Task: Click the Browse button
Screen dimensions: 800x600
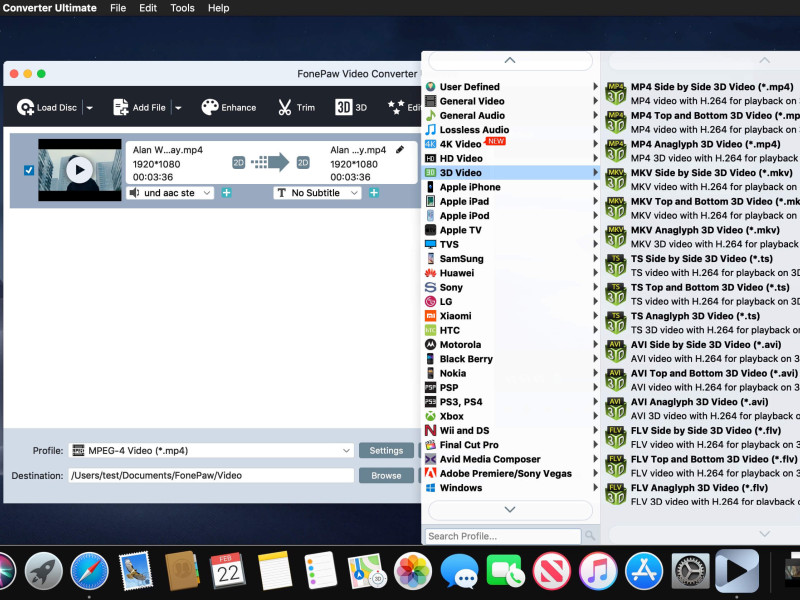Action: [386, 476]
